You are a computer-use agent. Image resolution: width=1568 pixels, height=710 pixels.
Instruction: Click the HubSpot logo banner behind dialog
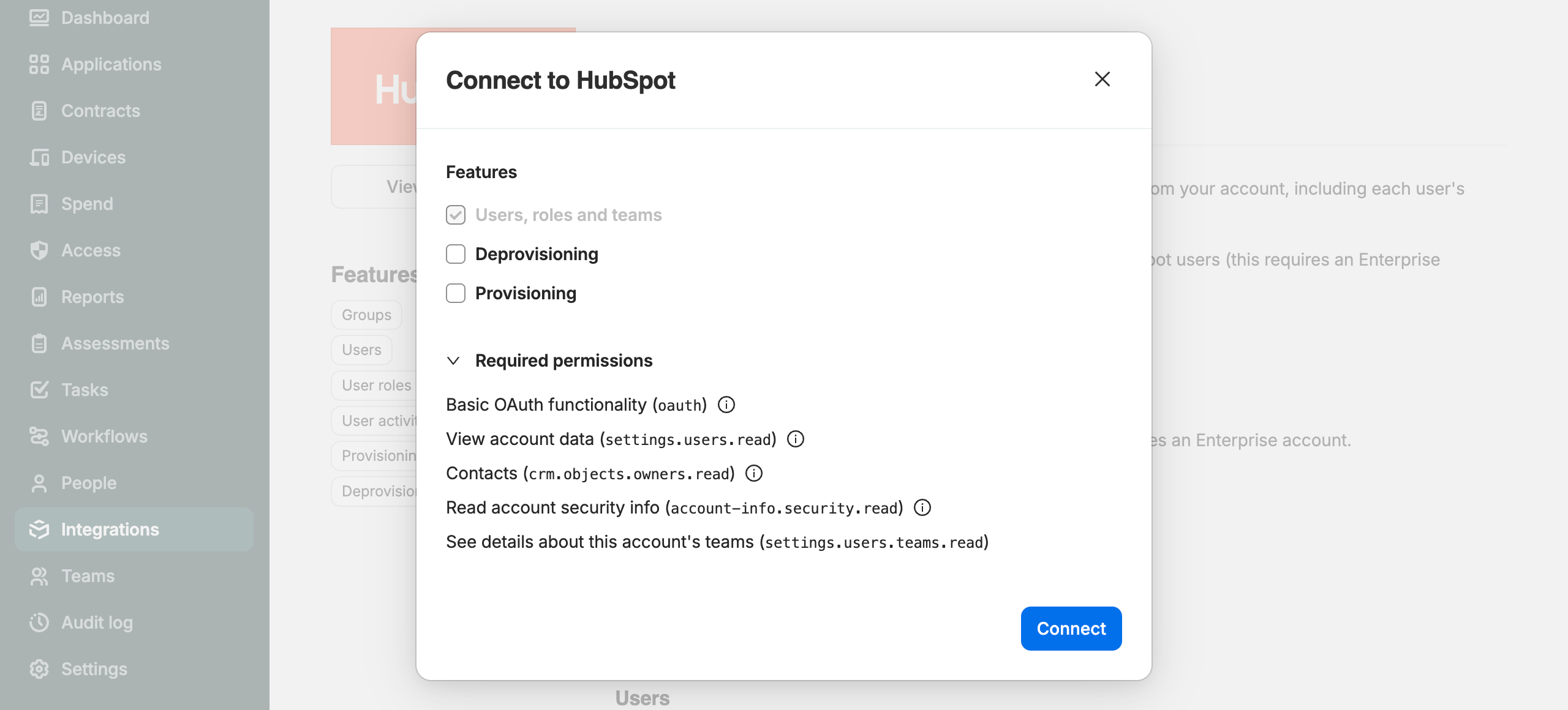point(374,86)
